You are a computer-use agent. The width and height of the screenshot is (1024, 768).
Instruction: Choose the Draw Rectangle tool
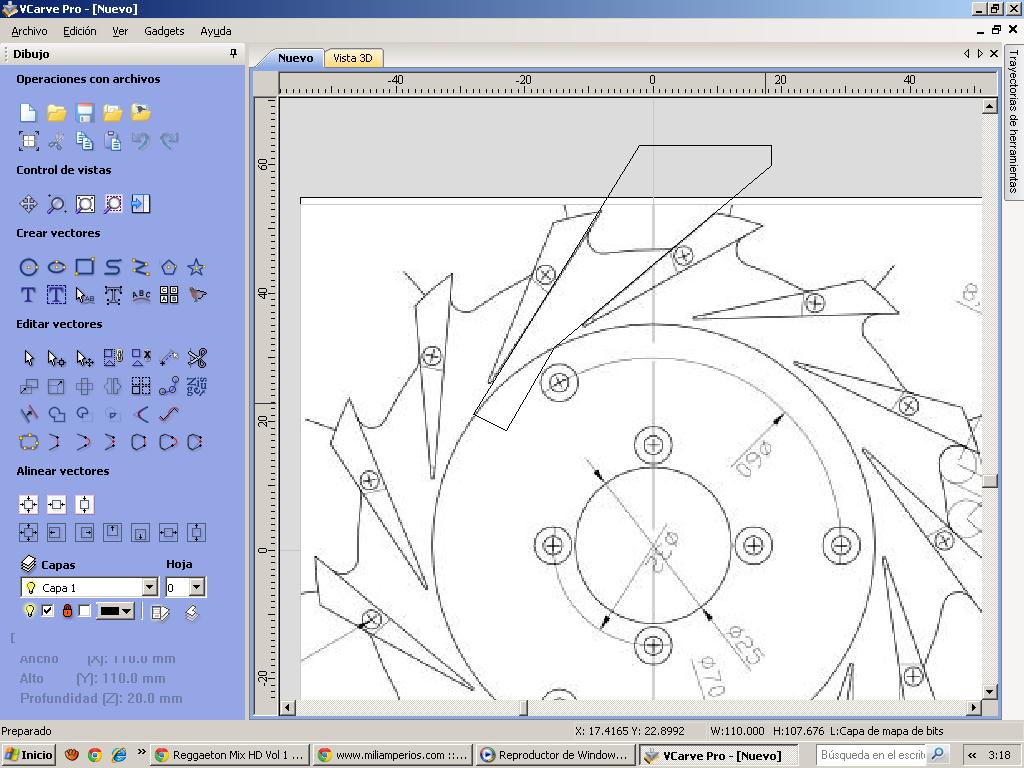(85, 267)
